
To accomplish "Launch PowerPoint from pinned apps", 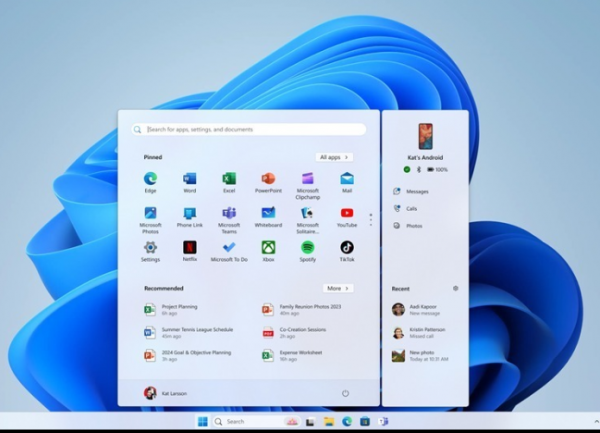I will tap(268, 182).
